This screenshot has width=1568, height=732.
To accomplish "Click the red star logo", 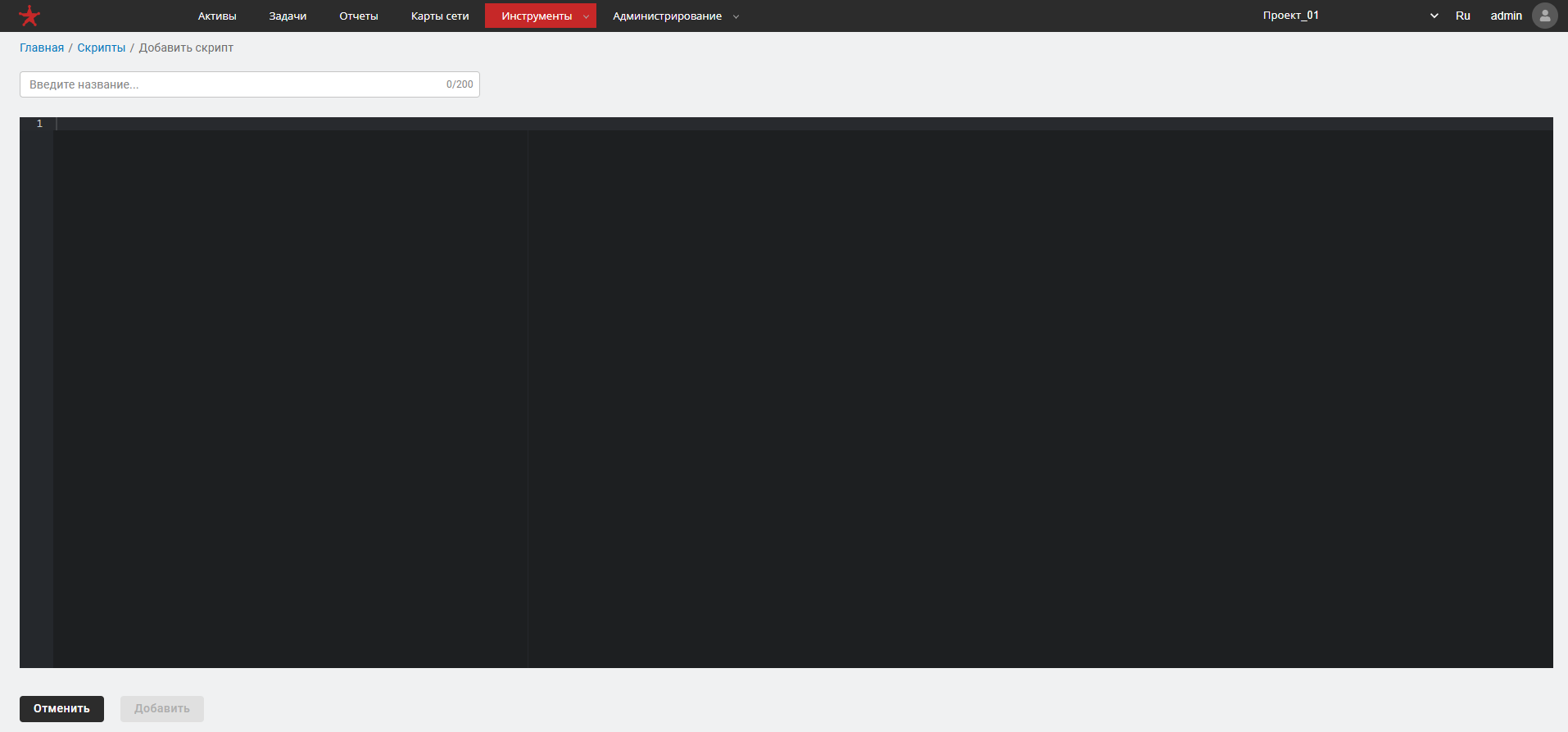I will coord(29,16).
